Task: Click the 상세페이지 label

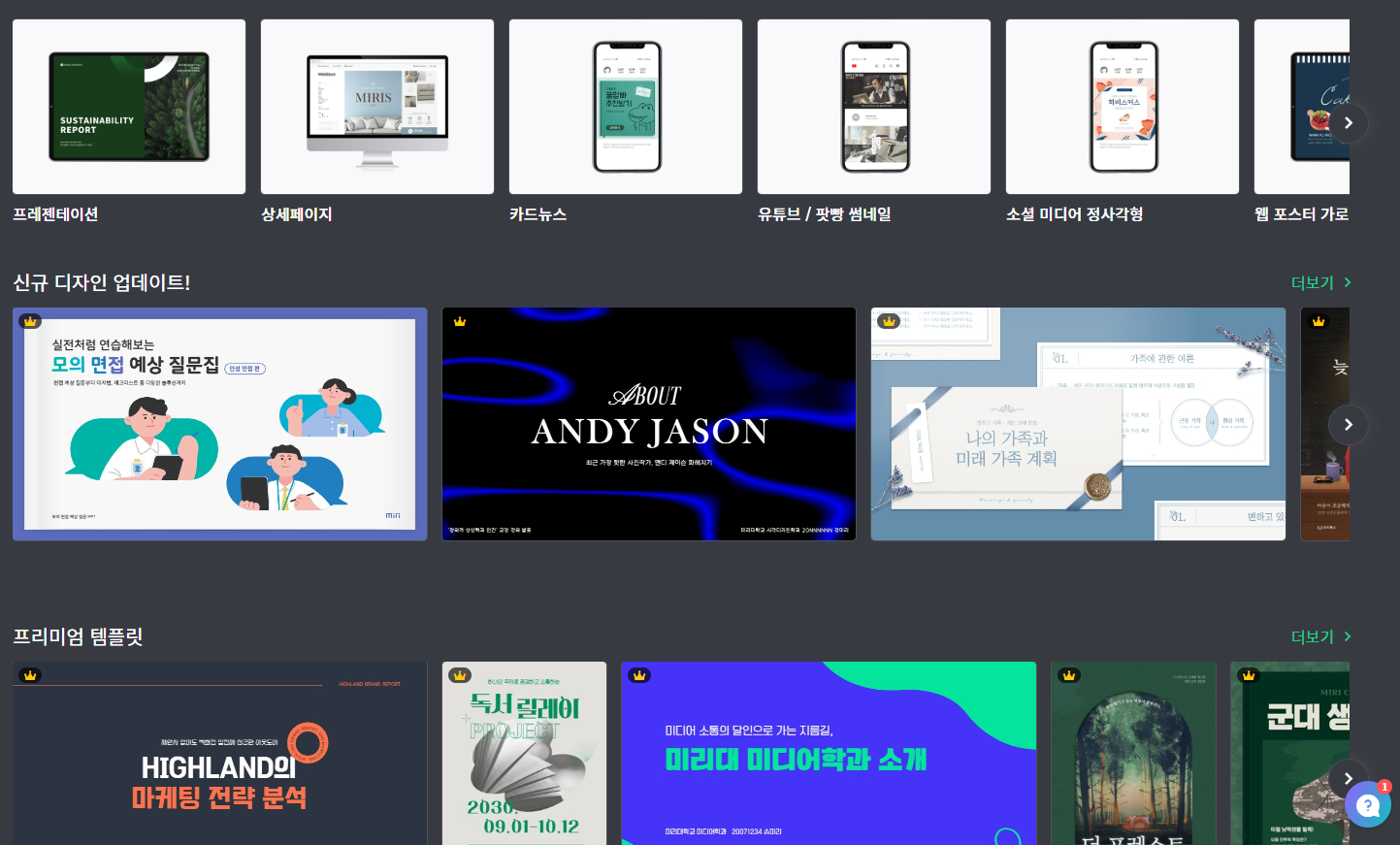Action: (x=297, y=213)
